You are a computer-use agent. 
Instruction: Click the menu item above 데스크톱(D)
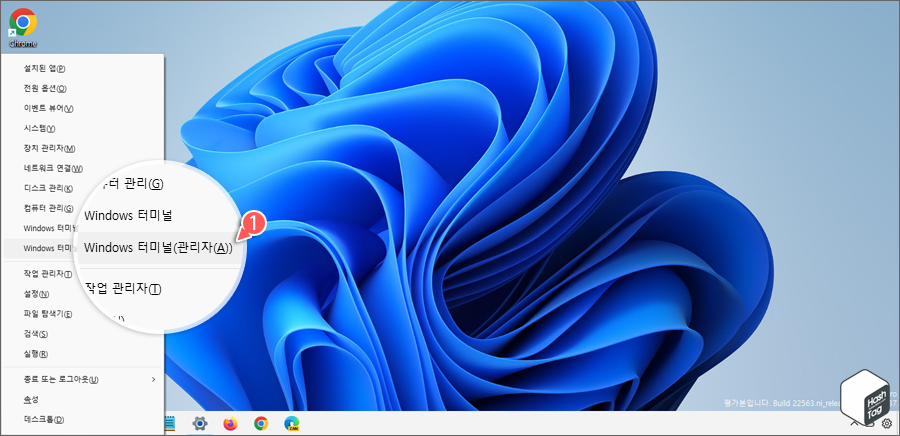[83, 399]
